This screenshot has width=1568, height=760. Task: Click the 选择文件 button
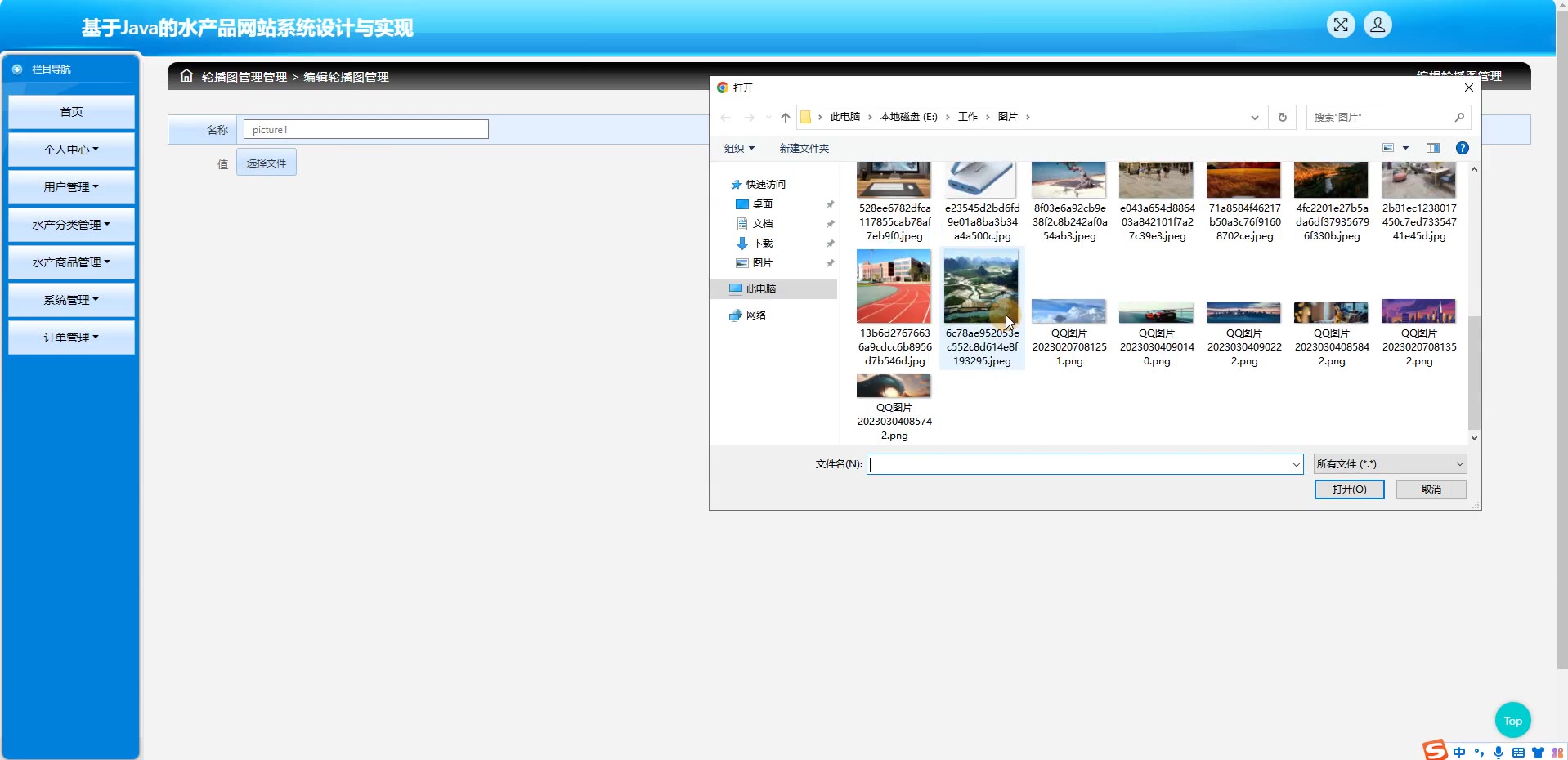pos(267,163)
